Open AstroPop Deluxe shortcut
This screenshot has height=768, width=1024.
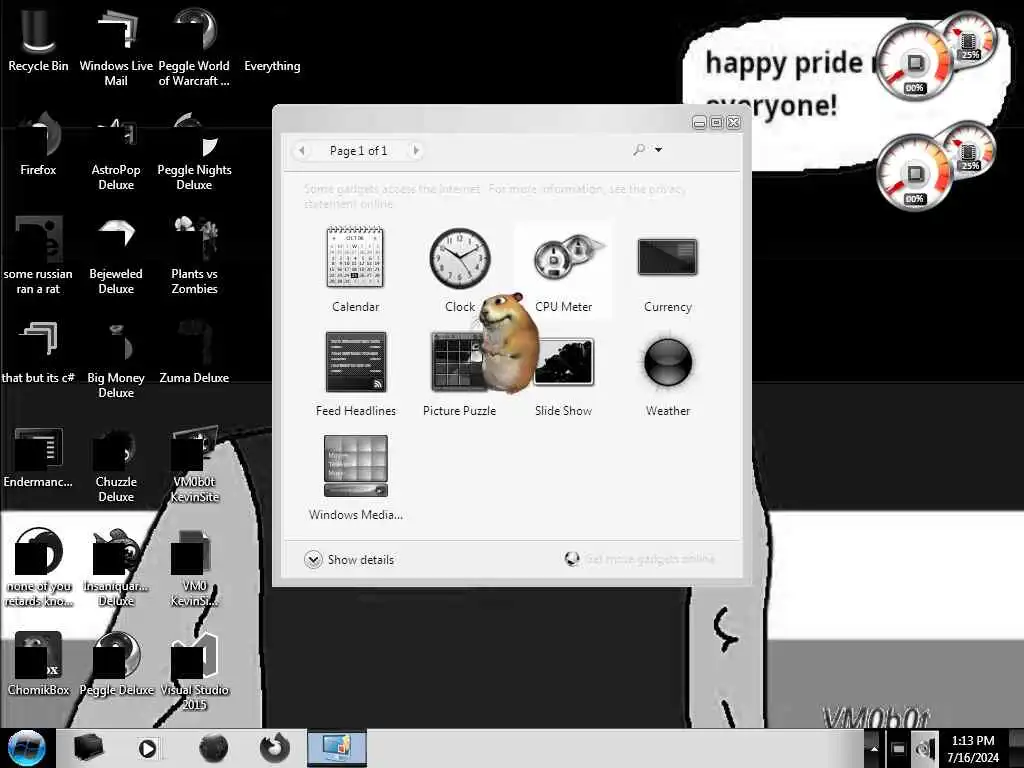click(116, 150)
